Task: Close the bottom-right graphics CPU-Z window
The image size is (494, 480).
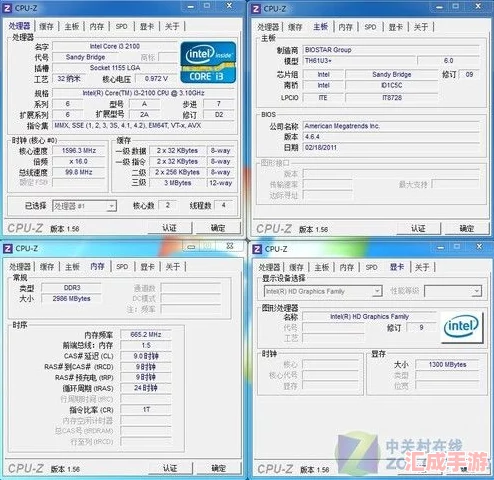Action: tap(479, 247)
